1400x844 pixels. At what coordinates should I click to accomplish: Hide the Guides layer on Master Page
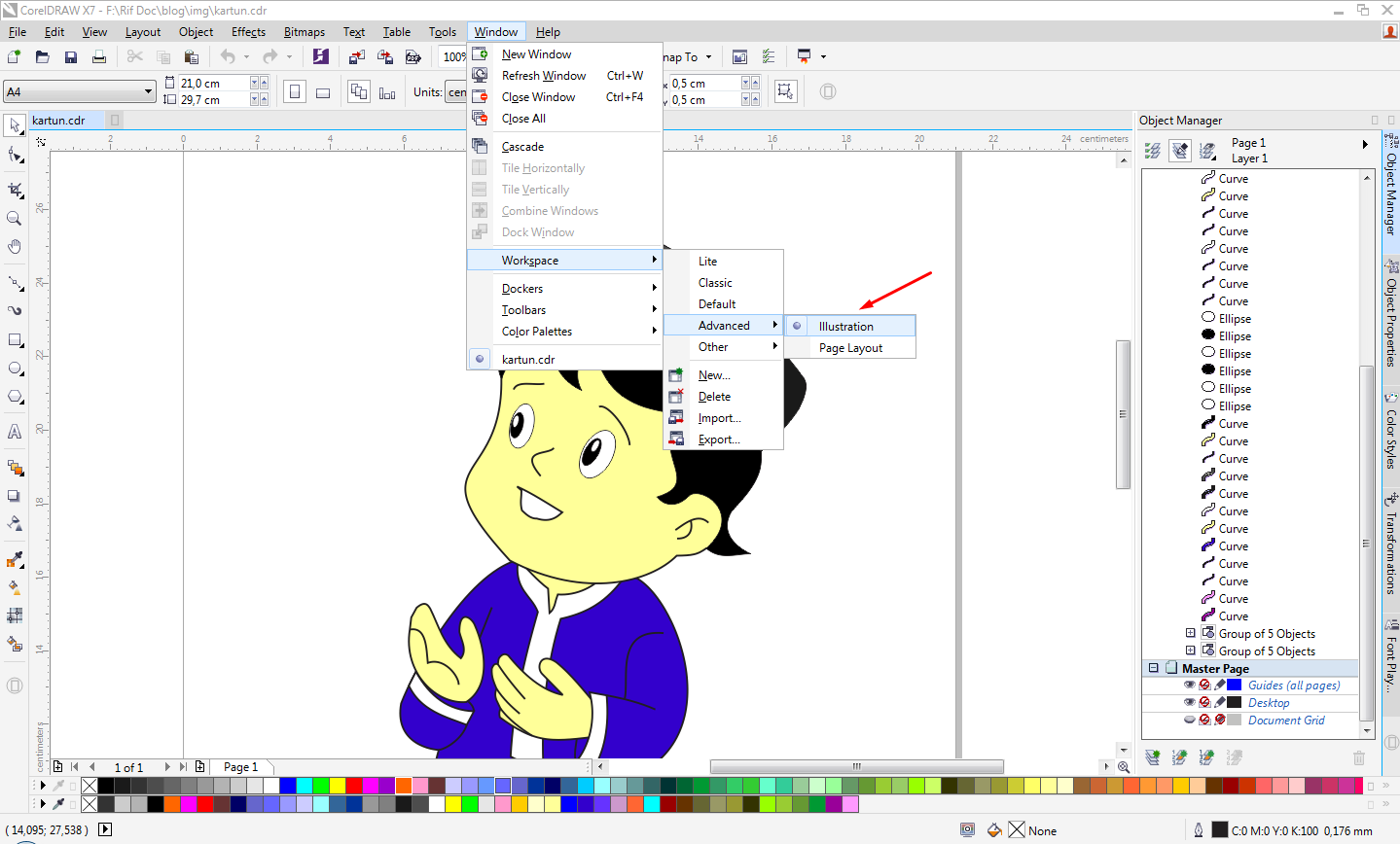[x=1190, y=684]
